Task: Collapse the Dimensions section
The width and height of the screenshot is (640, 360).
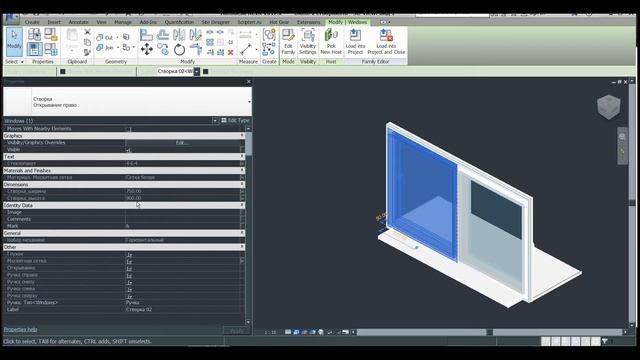Action: pos(242,184)
